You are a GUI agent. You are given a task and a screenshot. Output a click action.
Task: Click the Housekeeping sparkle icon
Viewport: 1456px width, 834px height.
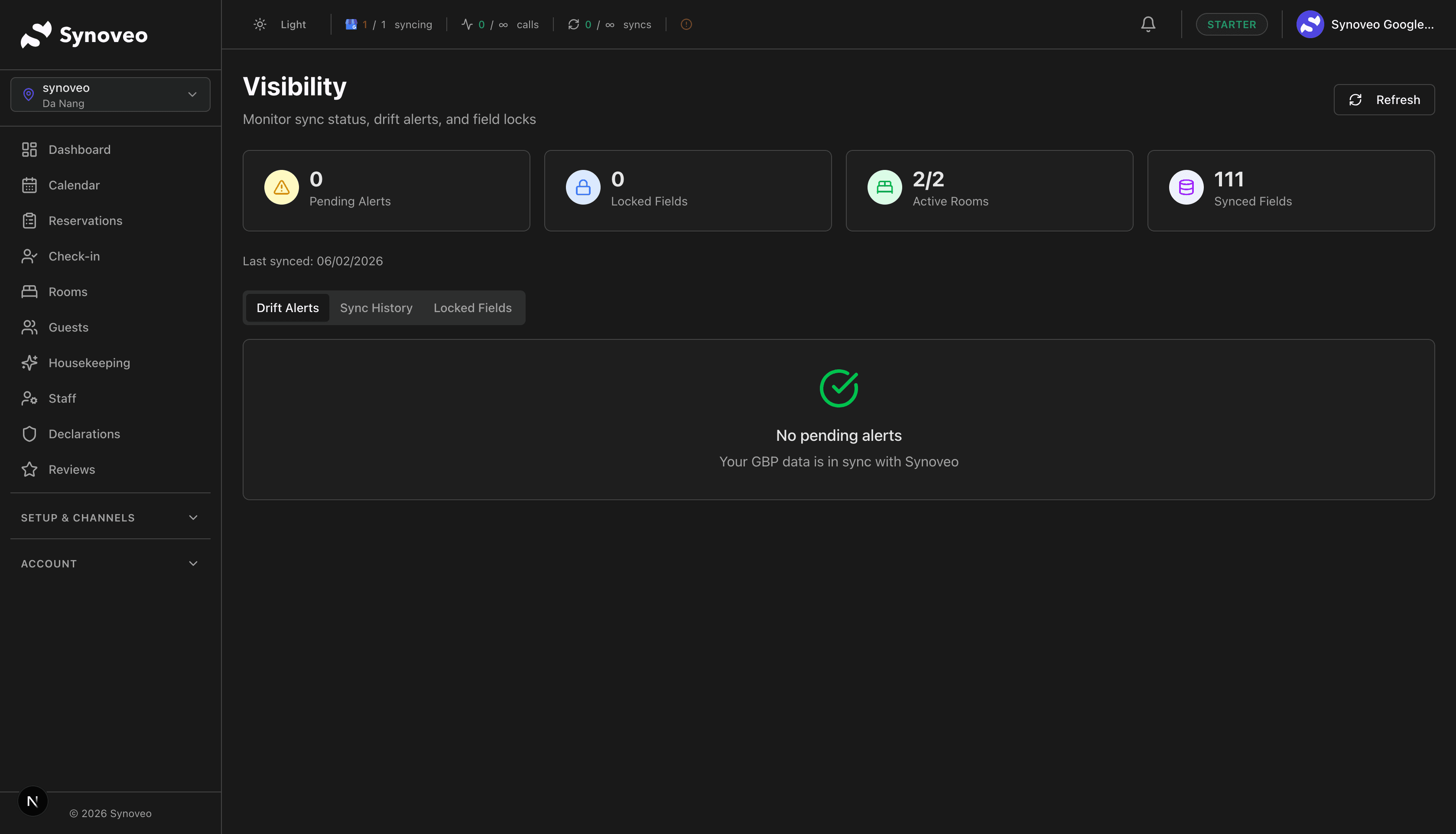pyautogui.click(x=29, y=362)
